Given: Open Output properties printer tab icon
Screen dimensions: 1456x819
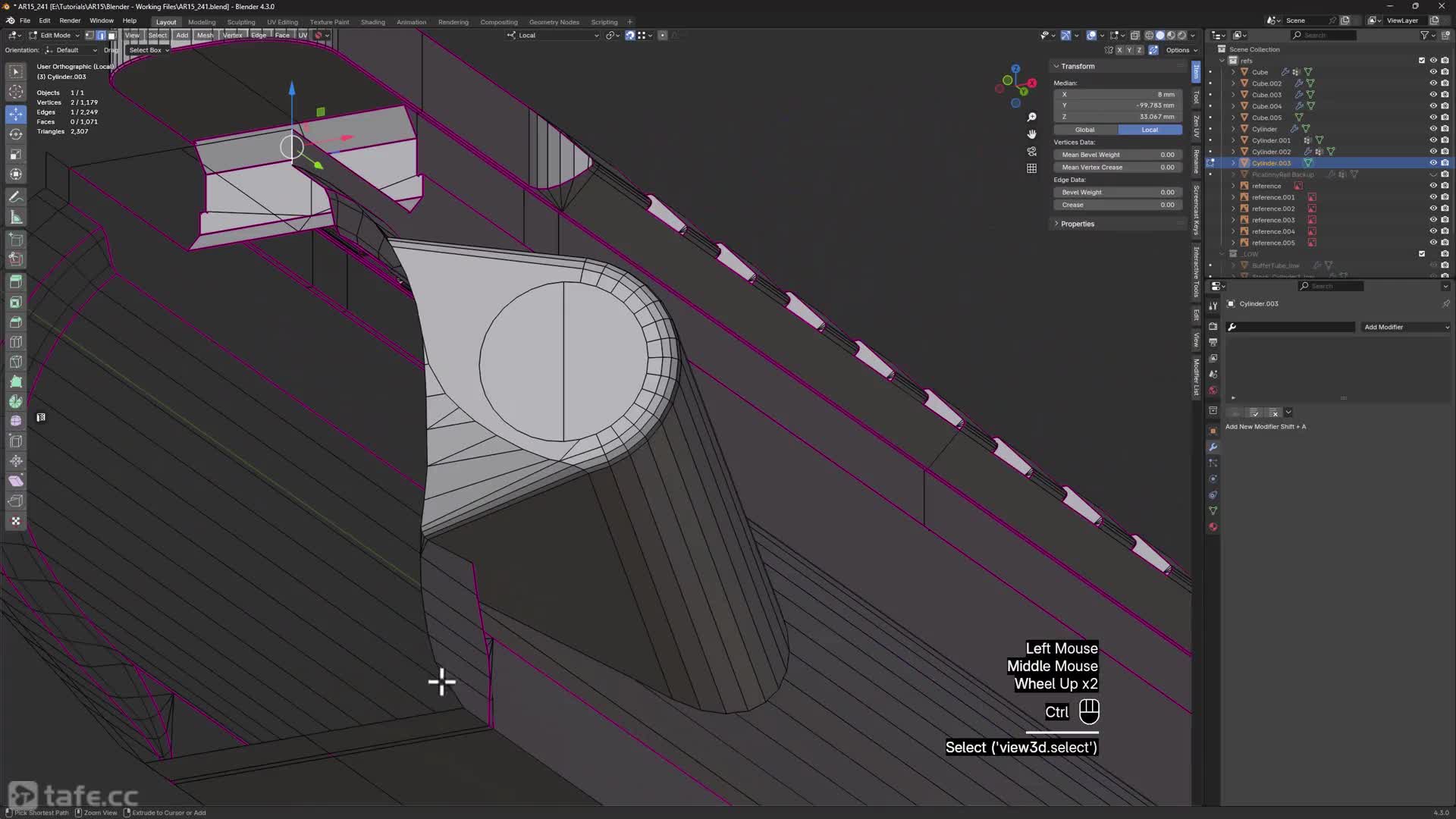Looking at the screenshot, I should pyautogui.click(x=1213, y=342).
